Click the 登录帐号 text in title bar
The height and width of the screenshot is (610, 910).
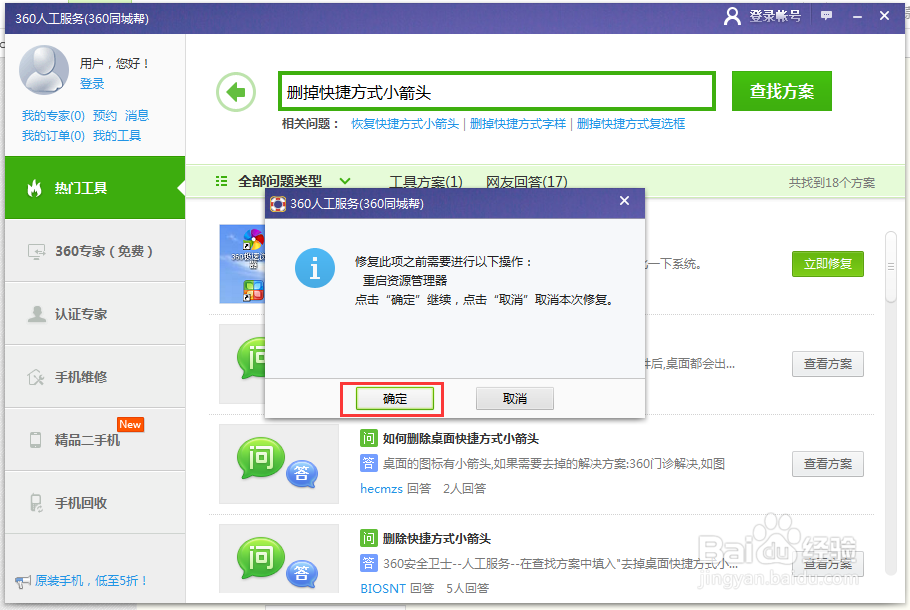point(775,16)
